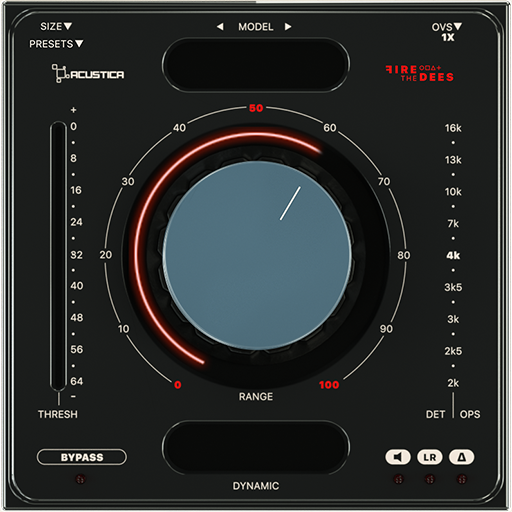Viewport: 512px width, 512px height.
Task: Click the 64 threshold scale value
Action: [77, 381]
